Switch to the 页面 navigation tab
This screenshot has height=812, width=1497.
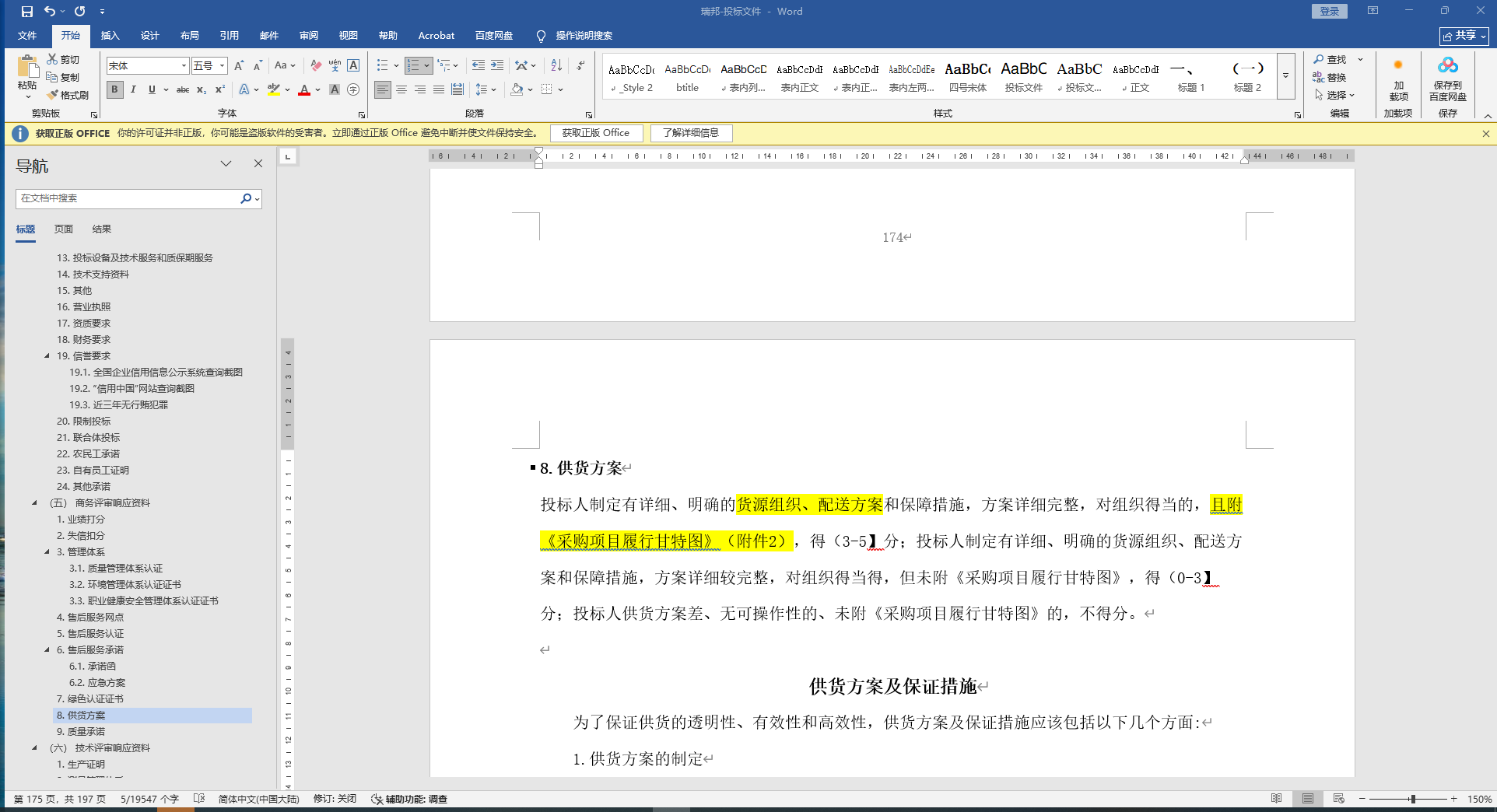pyautogui.click(x=64, y=229)
